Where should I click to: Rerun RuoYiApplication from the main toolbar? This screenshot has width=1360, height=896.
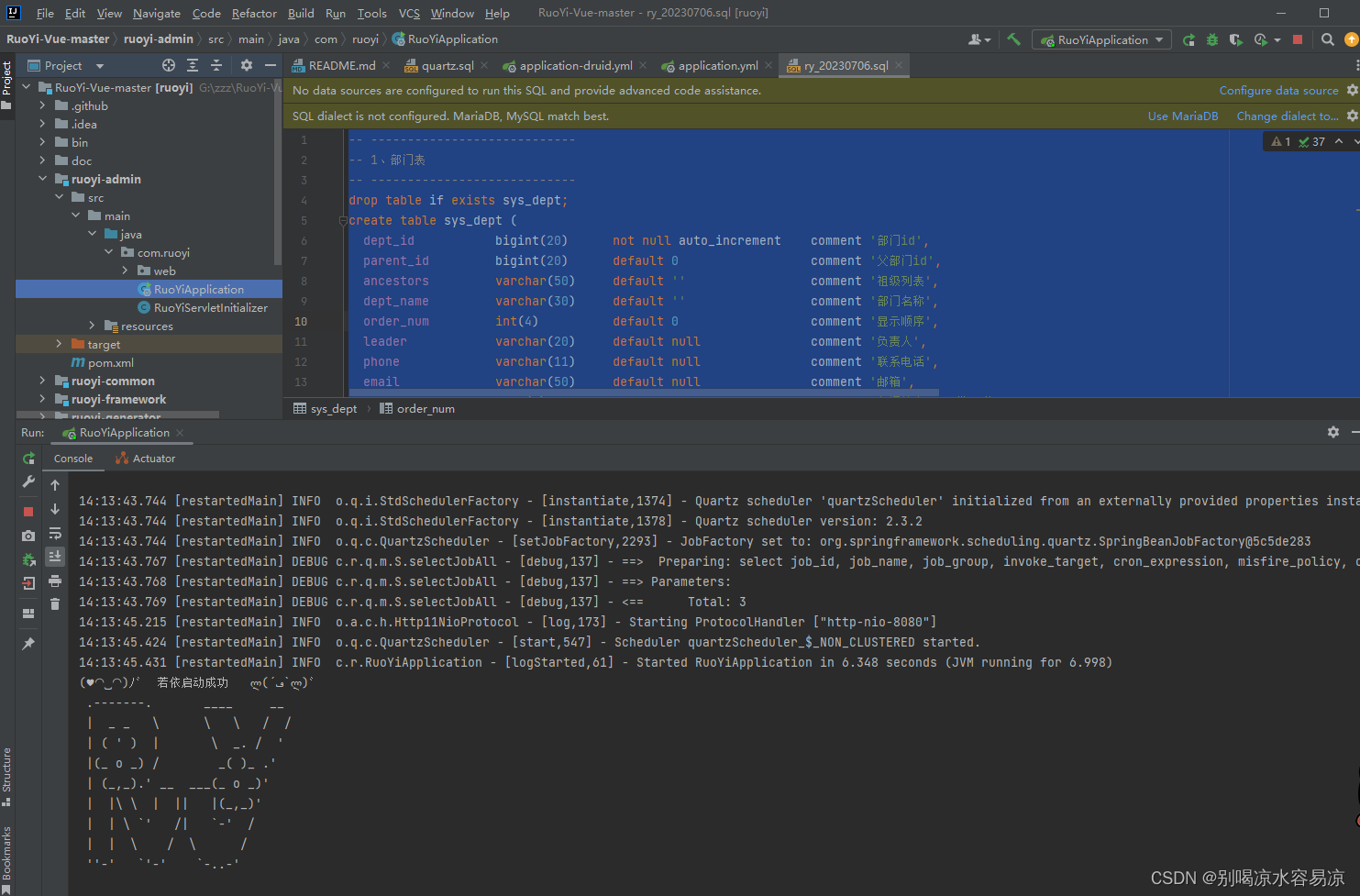[1189, 39]
